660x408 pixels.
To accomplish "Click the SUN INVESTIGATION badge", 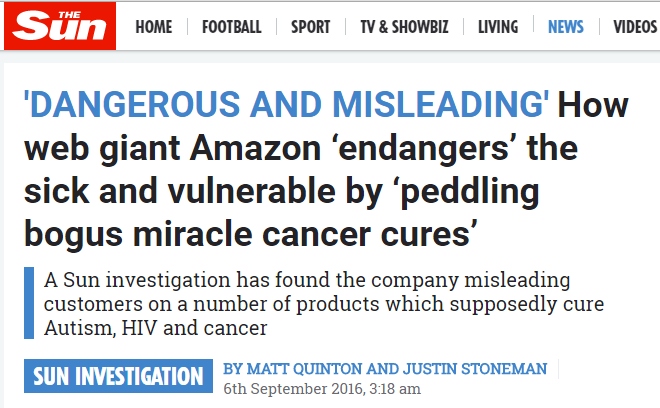I will coord(118,377).
